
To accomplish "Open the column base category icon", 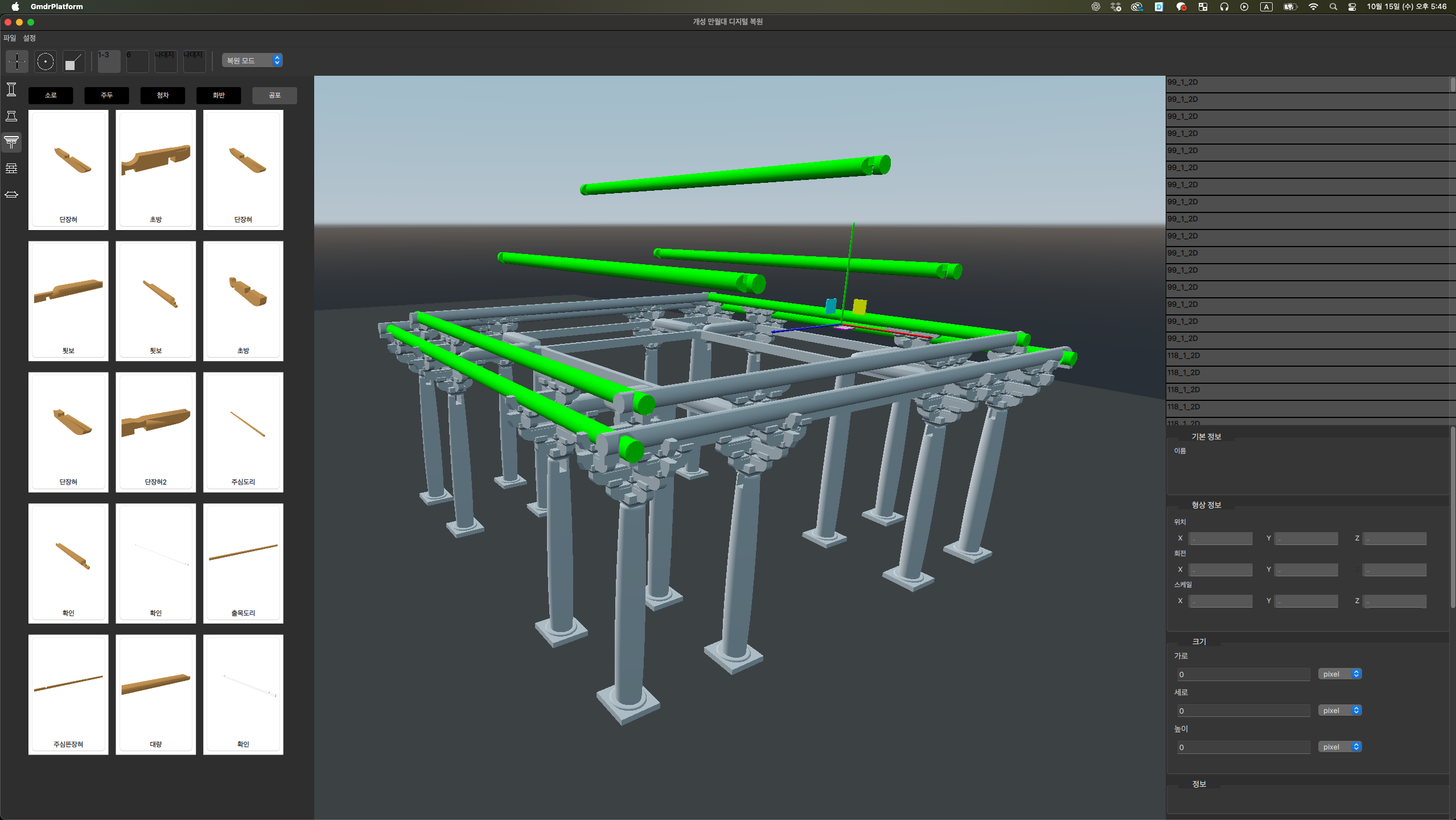I will [x=11, y=116].
